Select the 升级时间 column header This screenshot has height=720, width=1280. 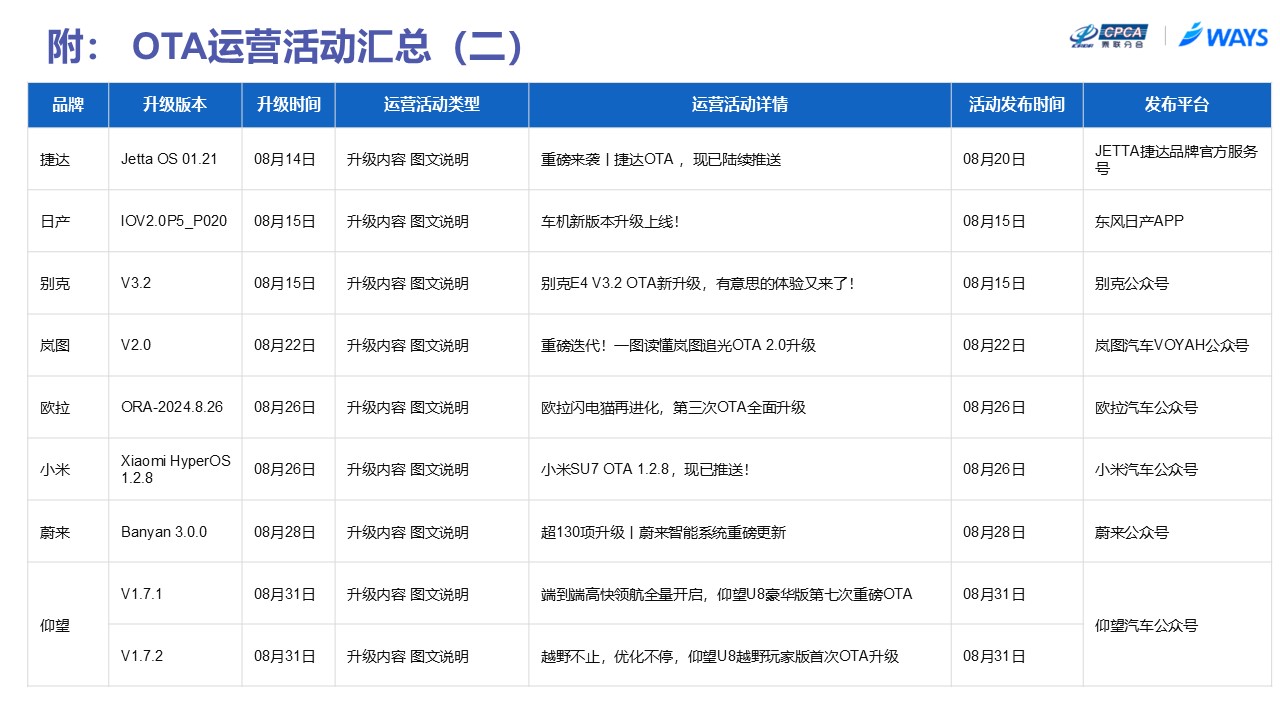click(289, 104)
